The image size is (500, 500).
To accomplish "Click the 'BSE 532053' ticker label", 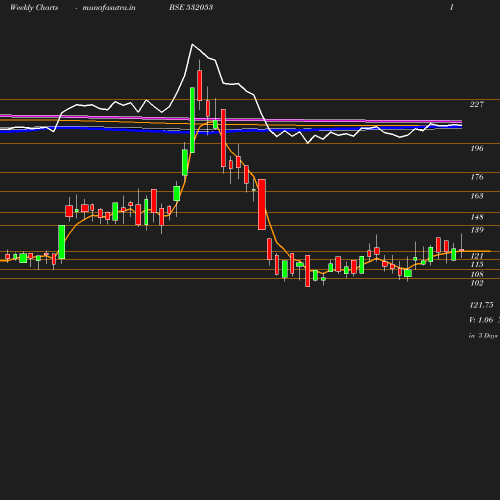I will [x=191, y=7].
